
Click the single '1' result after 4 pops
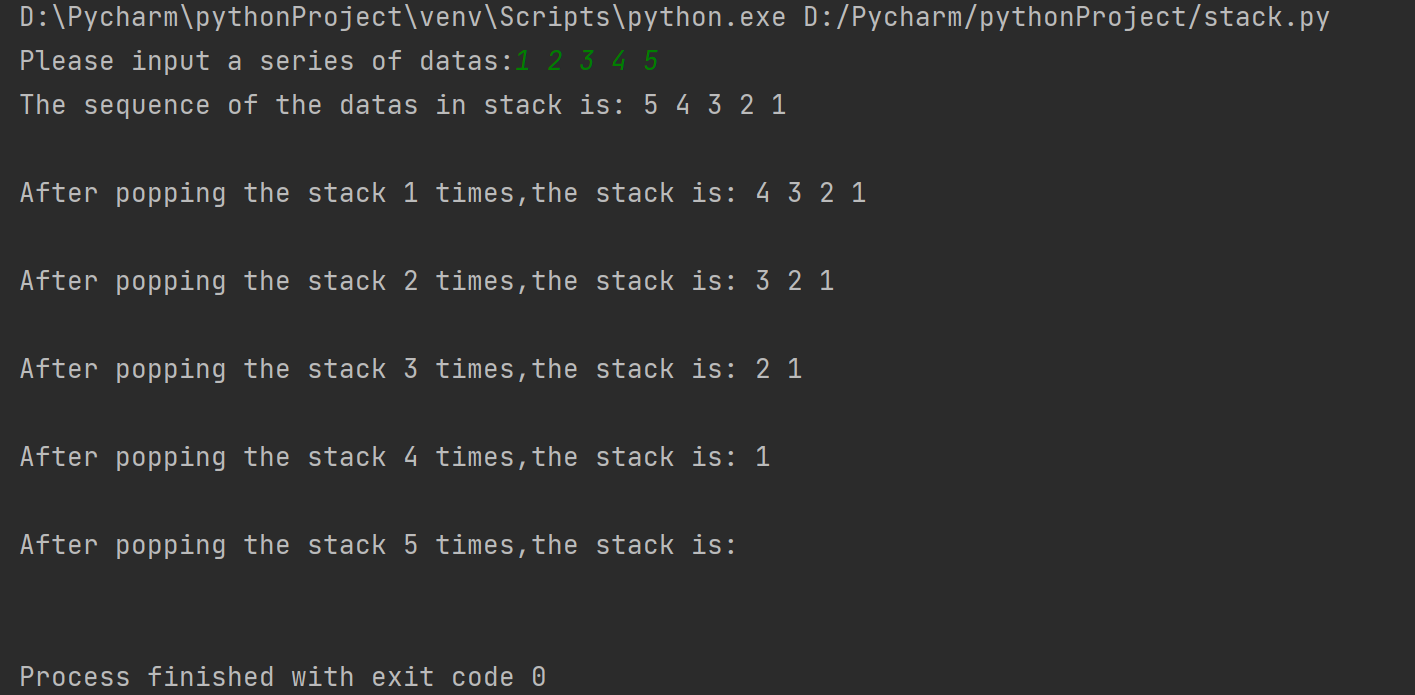(x=763, y=457)
